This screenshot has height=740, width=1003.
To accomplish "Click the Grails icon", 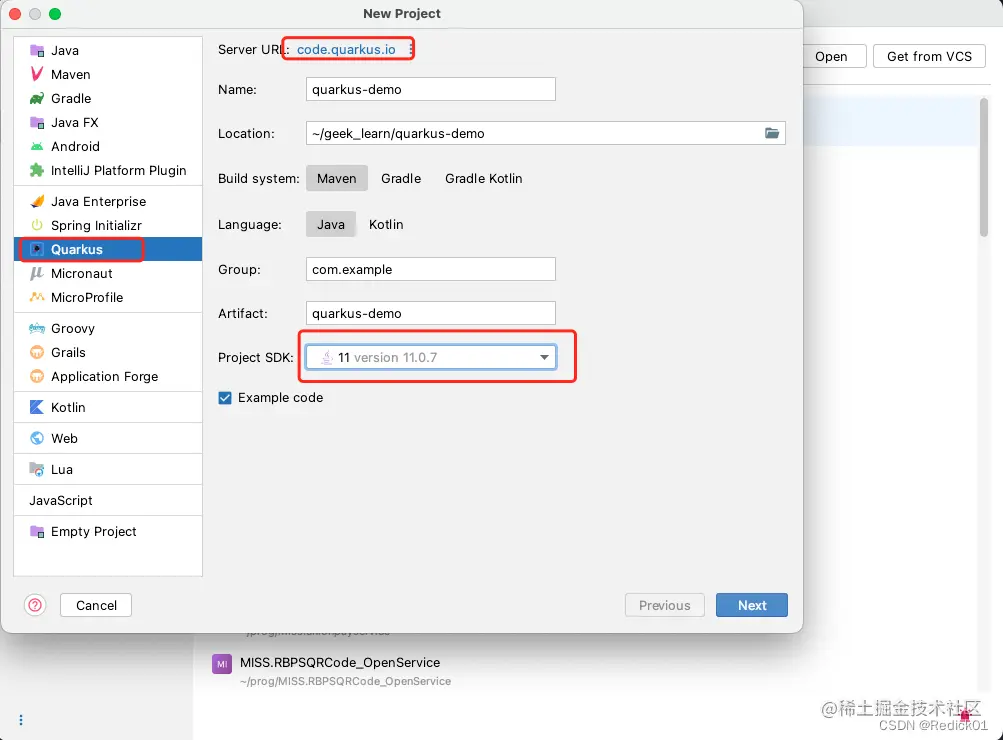I will 37,352.
